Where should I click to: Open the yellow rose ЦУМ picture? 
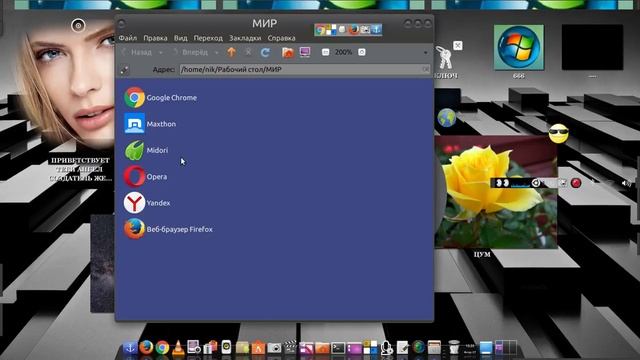click(x=496, y=192)
